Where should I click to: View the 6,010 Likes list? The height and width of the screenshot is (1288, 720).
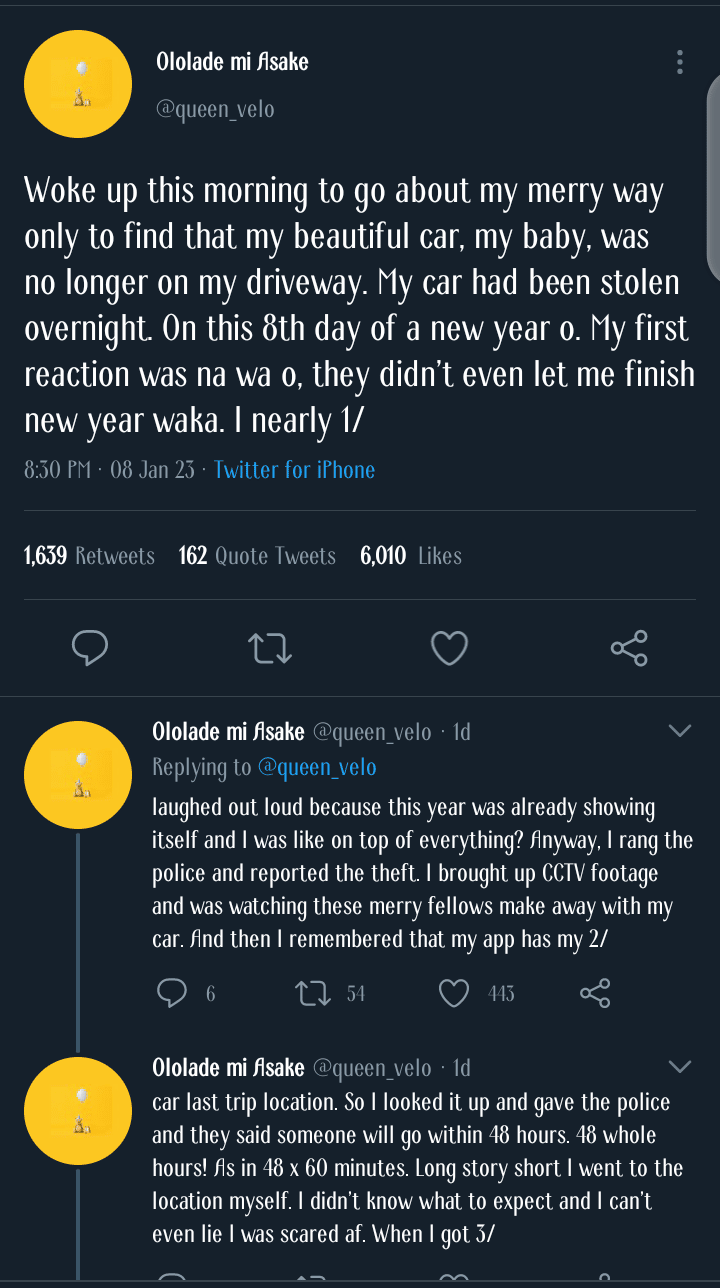click(411, 556)
